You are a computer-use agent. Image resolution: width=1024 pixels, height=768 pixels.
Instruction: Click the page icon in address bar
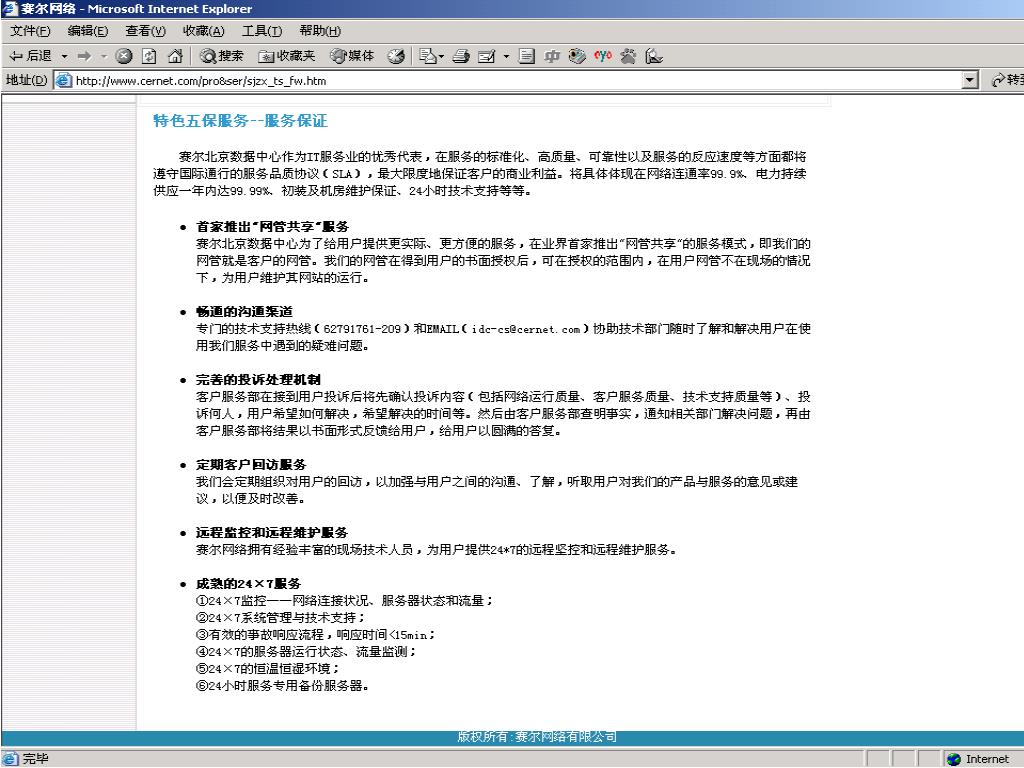(x=63, y=80)
